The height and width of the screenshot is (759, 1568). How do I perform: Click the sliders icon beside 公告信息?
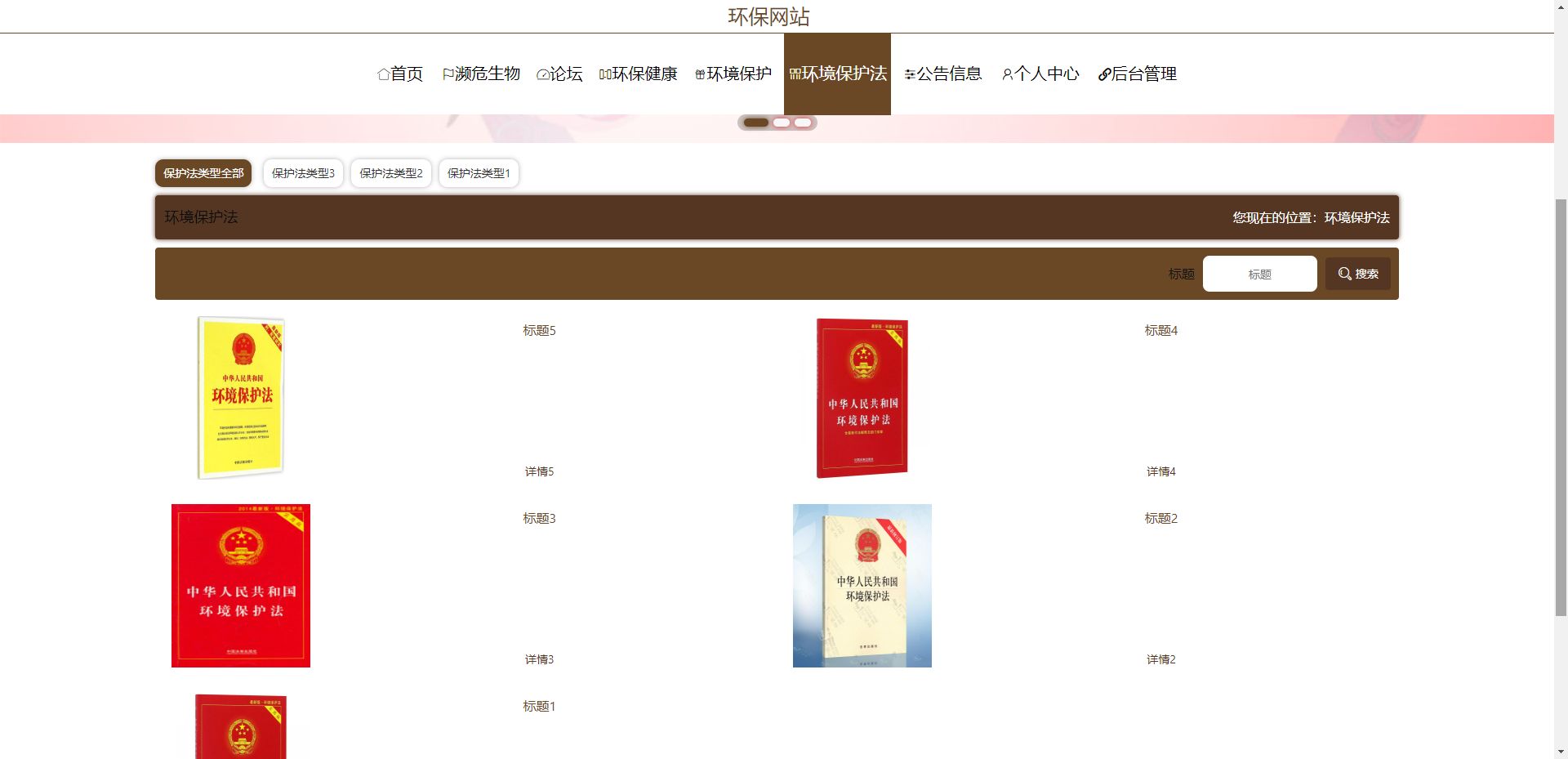(910, 74)
